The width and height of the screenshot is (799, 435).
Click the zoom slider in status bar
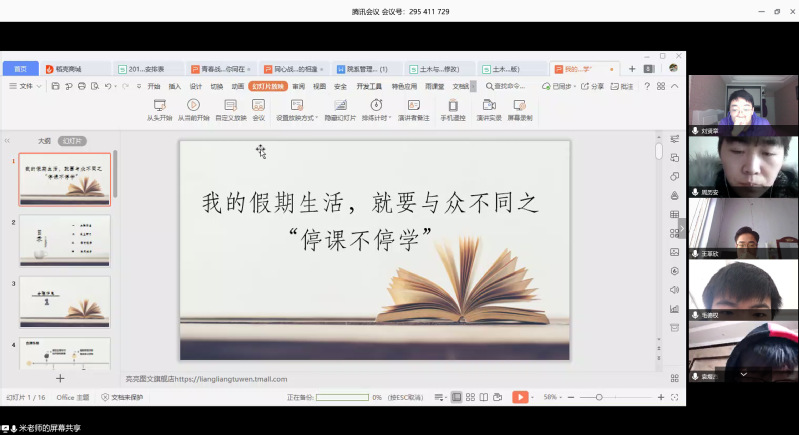(599, 397)
